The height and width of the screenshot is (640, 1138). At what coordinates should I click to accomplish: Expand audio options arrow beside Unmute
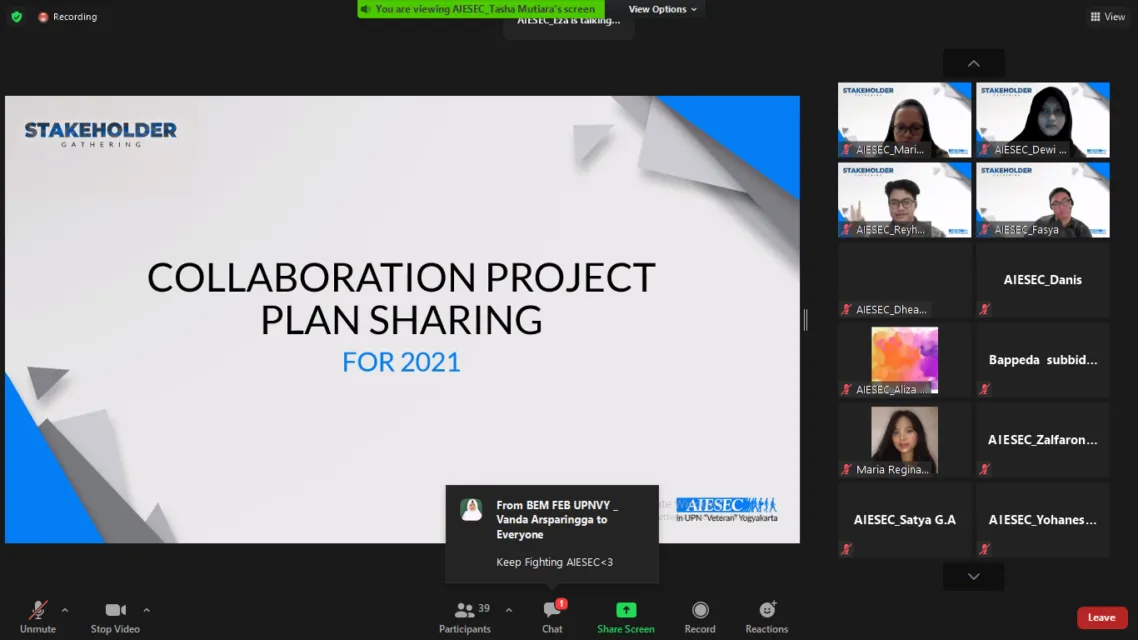[x=65, y=610]
